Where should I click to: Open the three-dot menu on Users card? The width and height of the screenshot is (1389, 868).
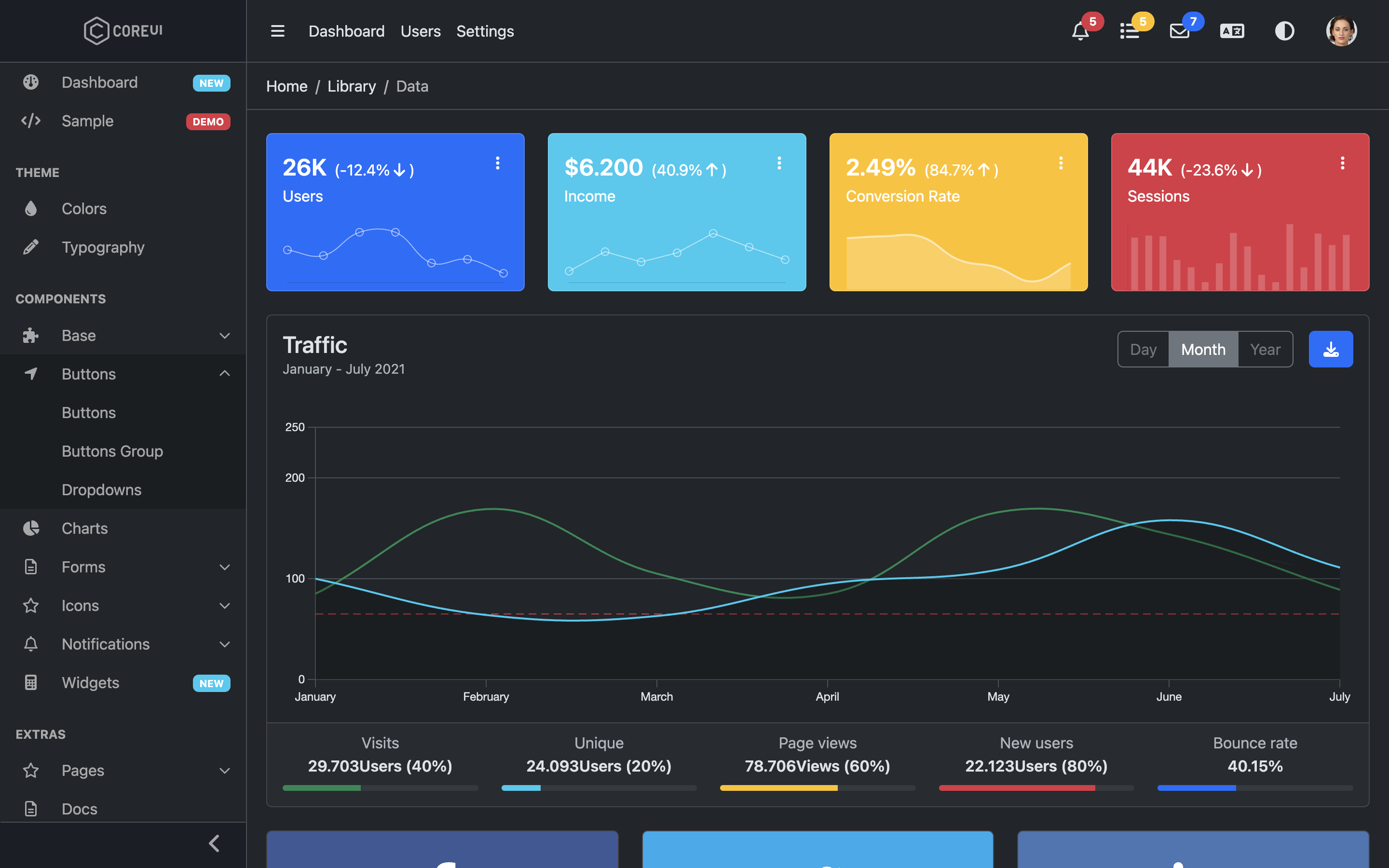pyautogui.click(x=498, y=163)
